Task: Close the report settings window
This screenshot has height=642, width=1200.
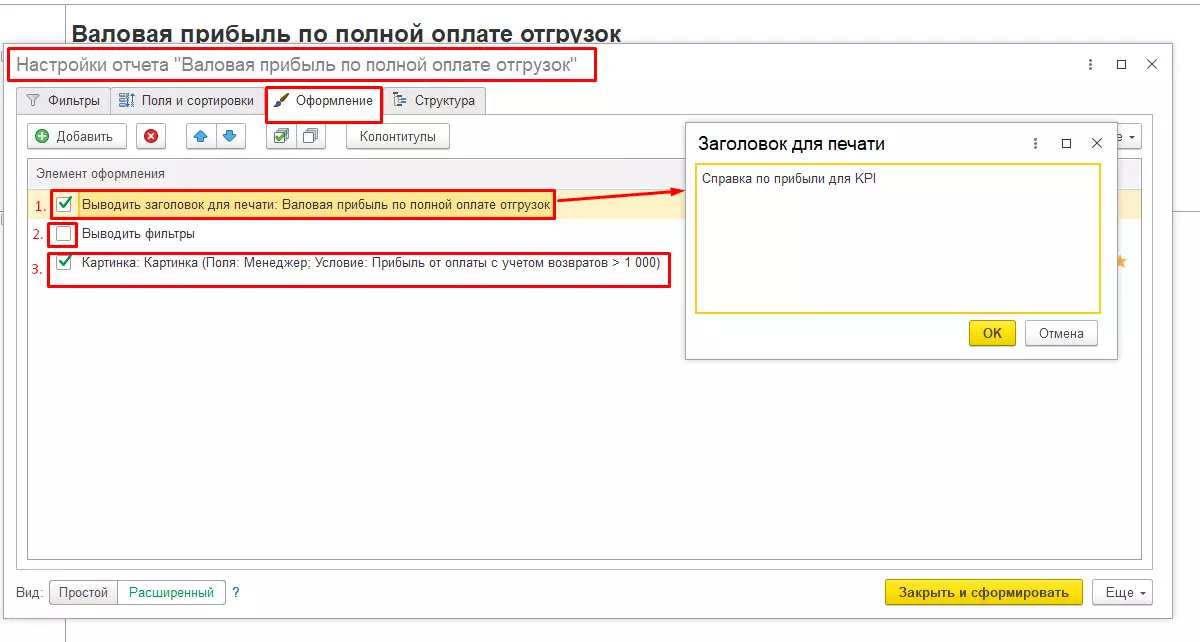Action: 1152,64
